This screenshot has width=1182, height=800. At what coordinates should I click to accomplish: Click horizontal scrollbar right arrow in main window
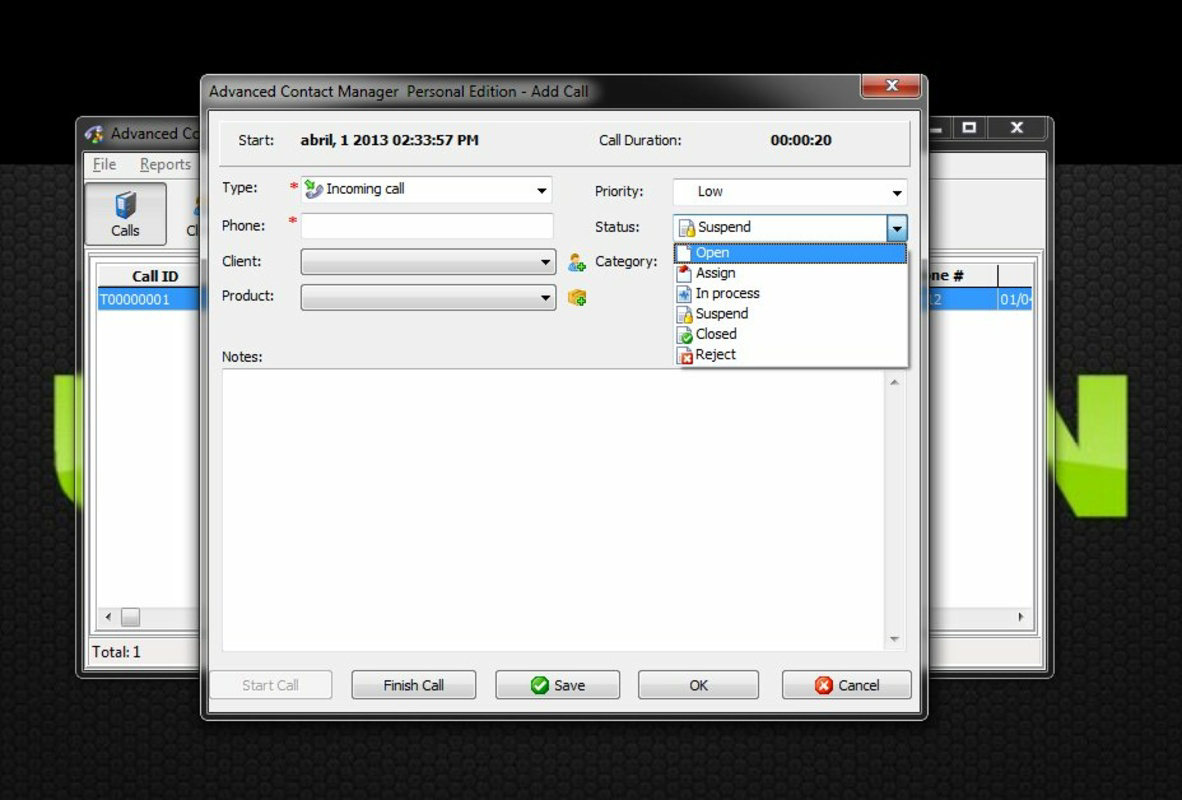pyautogui.click(x=1021, y=617)
